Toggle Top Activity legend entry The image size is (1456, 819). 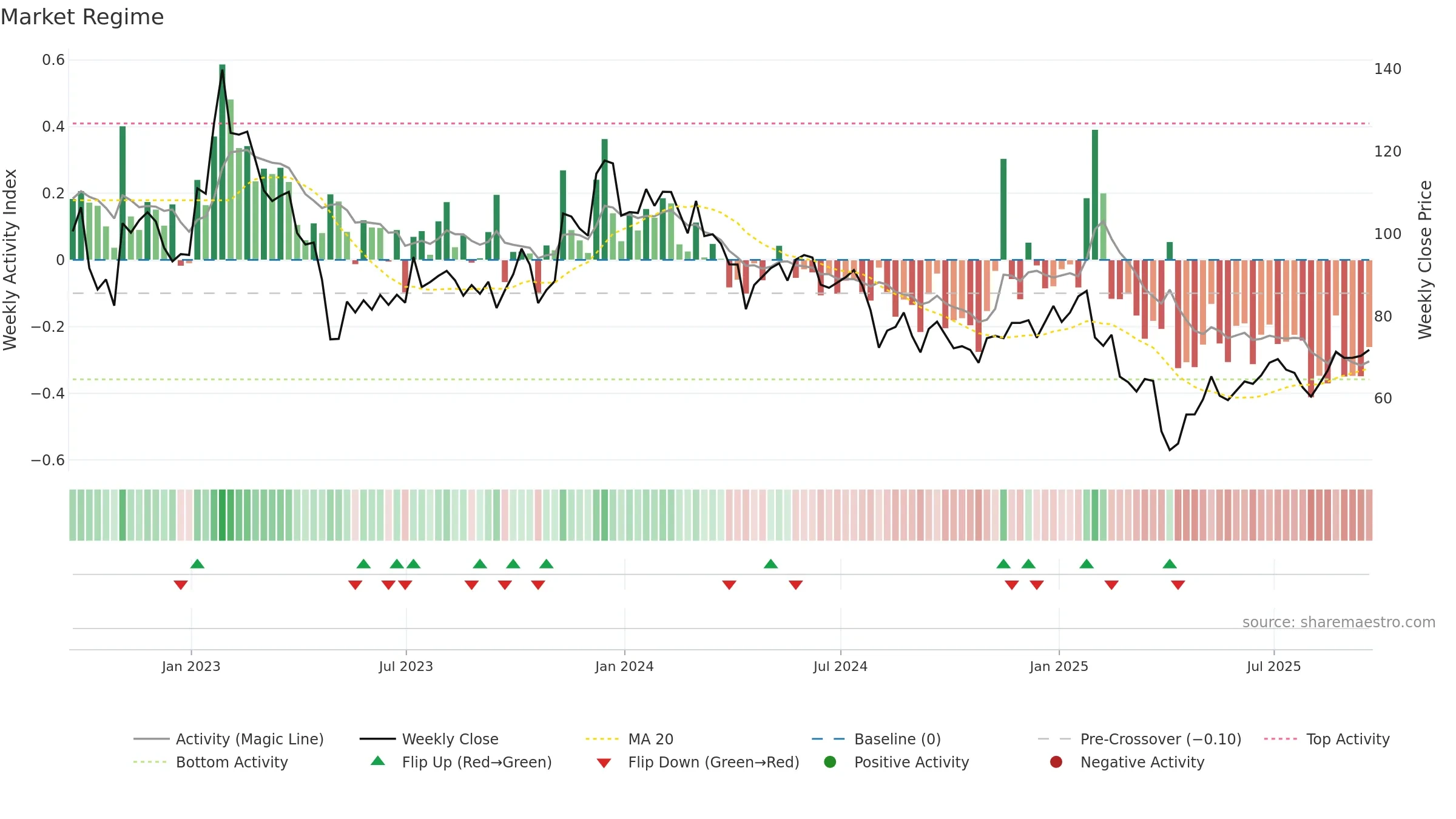click(1327, 739)
